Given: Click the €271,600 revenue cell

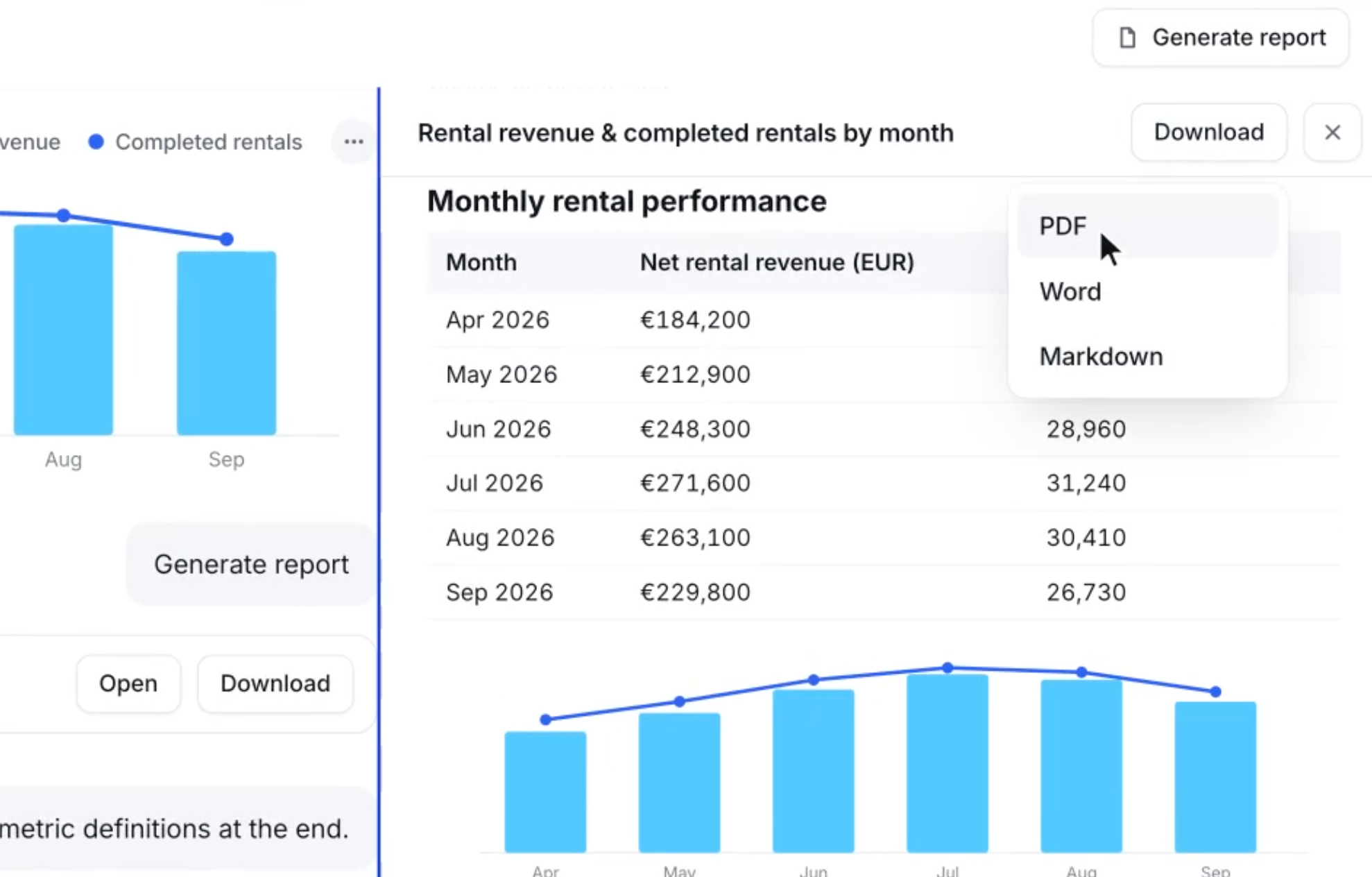Looking at the screenshot, I should click(x=695, y=483).
